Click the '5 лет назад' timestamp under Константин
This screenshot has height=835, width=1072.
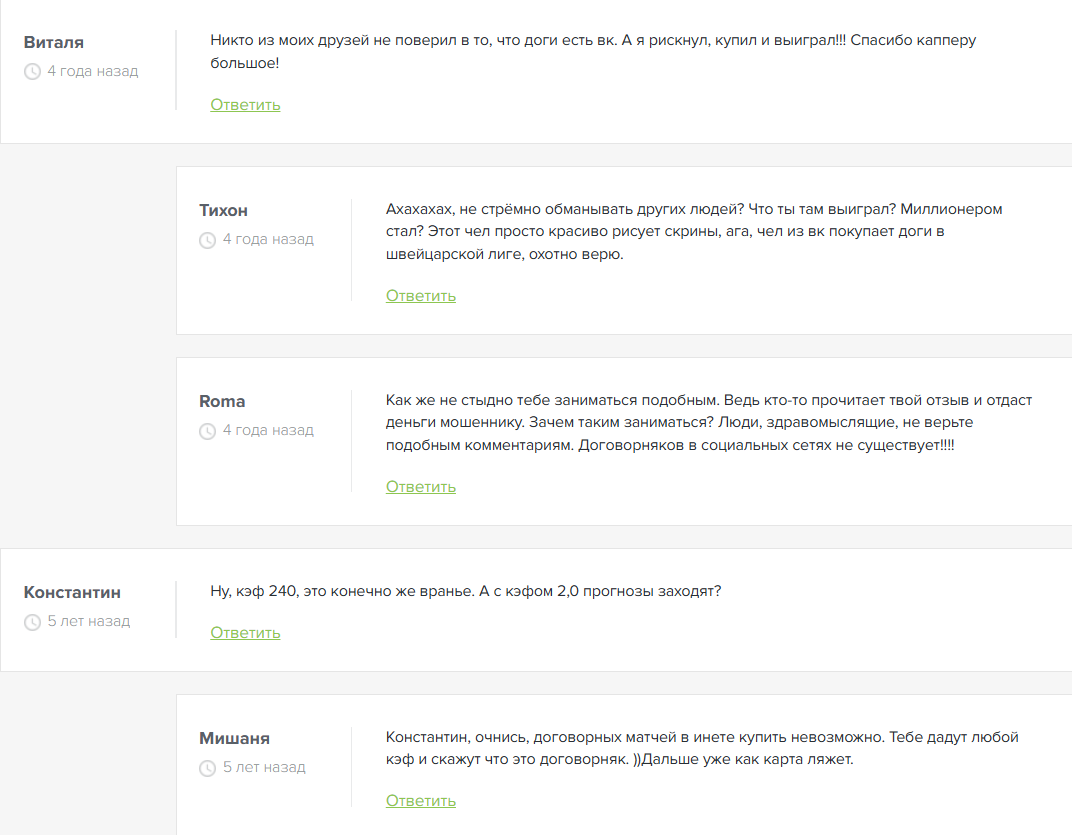89,621
